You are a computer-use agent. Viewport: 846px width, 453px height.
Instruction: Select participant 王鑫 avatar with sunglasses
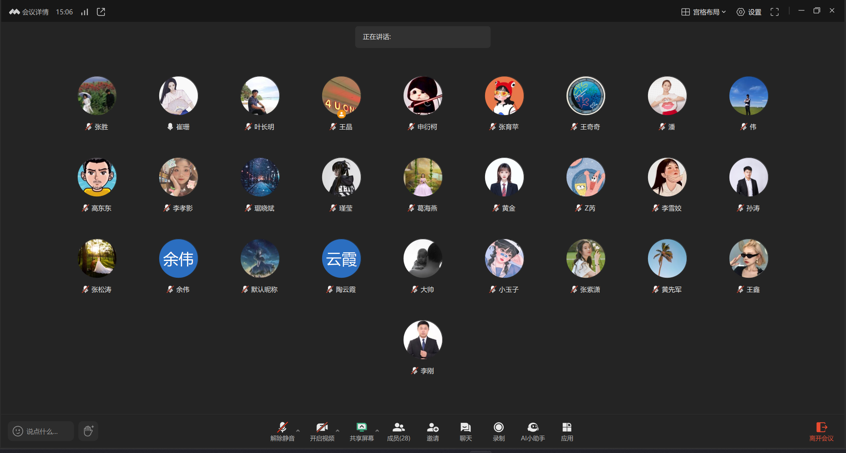click(x=749, y=258)
